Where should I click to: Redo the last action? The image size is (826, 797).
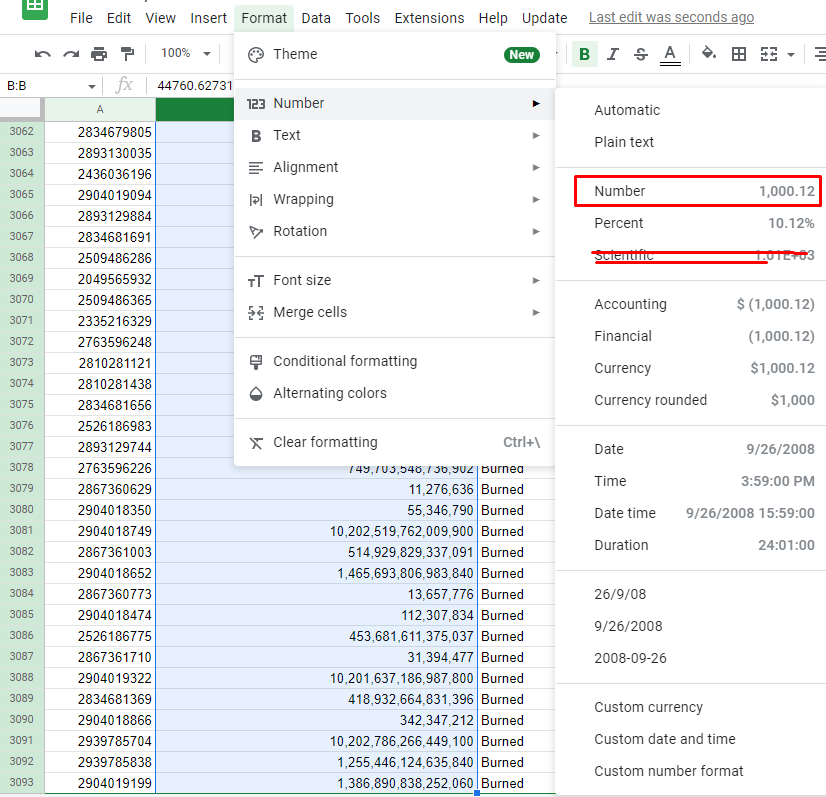coord(69,54)
